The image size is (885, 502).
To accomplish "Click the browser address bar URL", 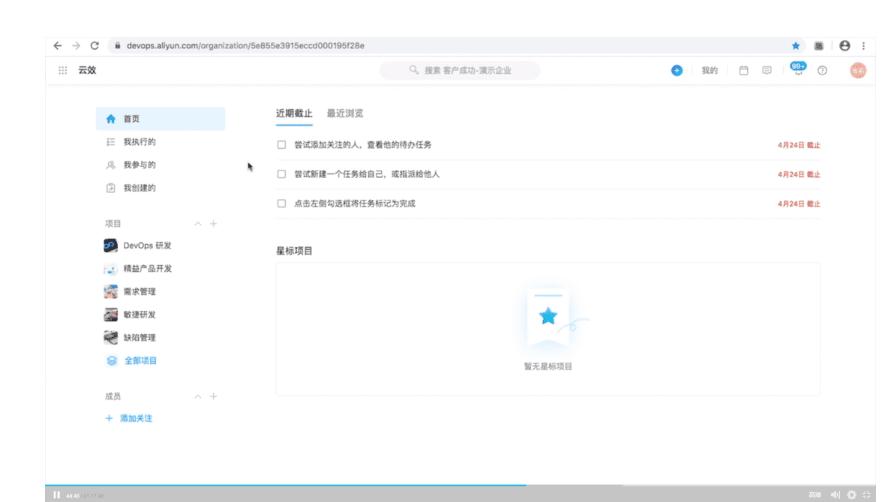I will (x=246, y=46).
